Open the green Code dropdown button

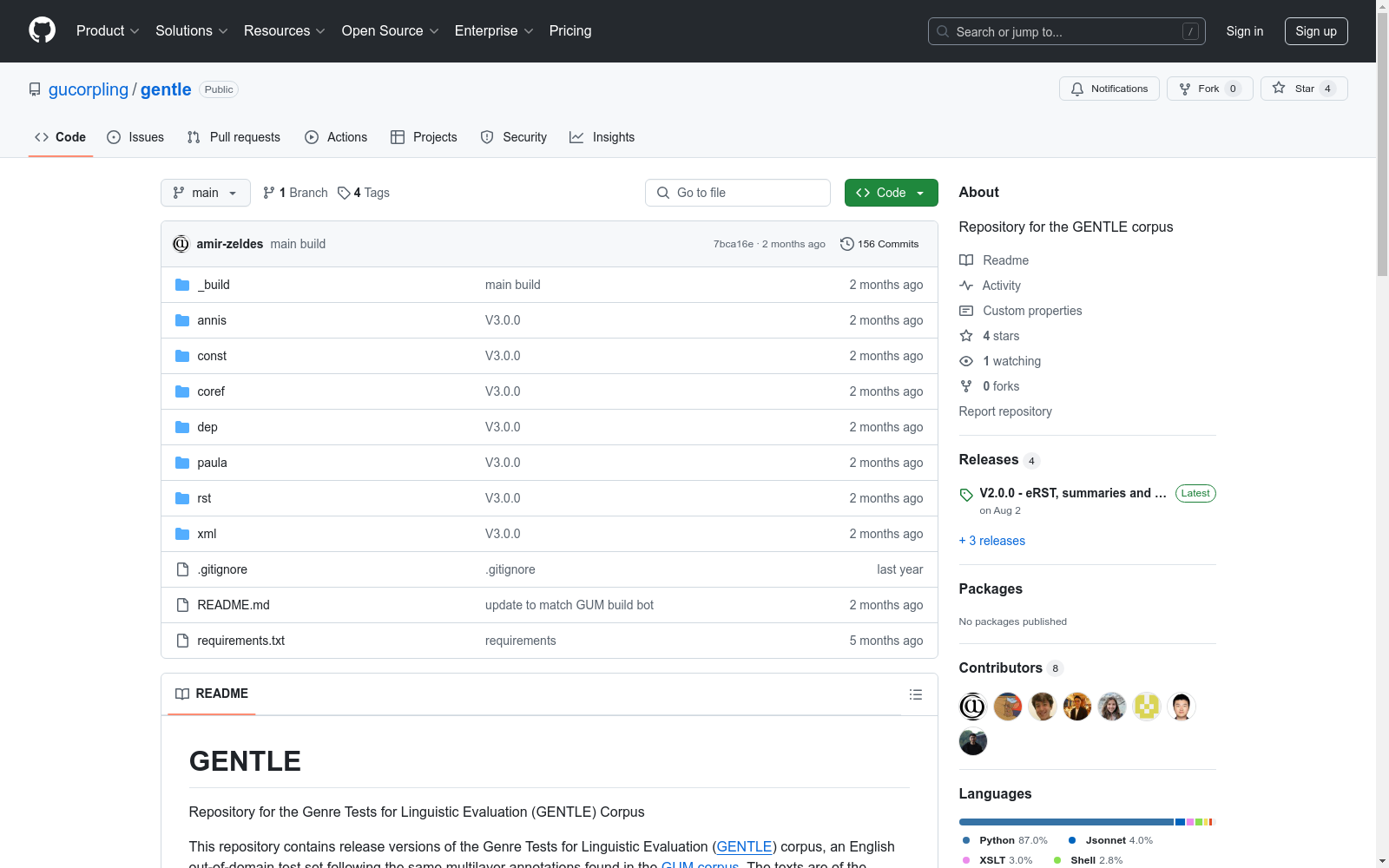(892, 193)
